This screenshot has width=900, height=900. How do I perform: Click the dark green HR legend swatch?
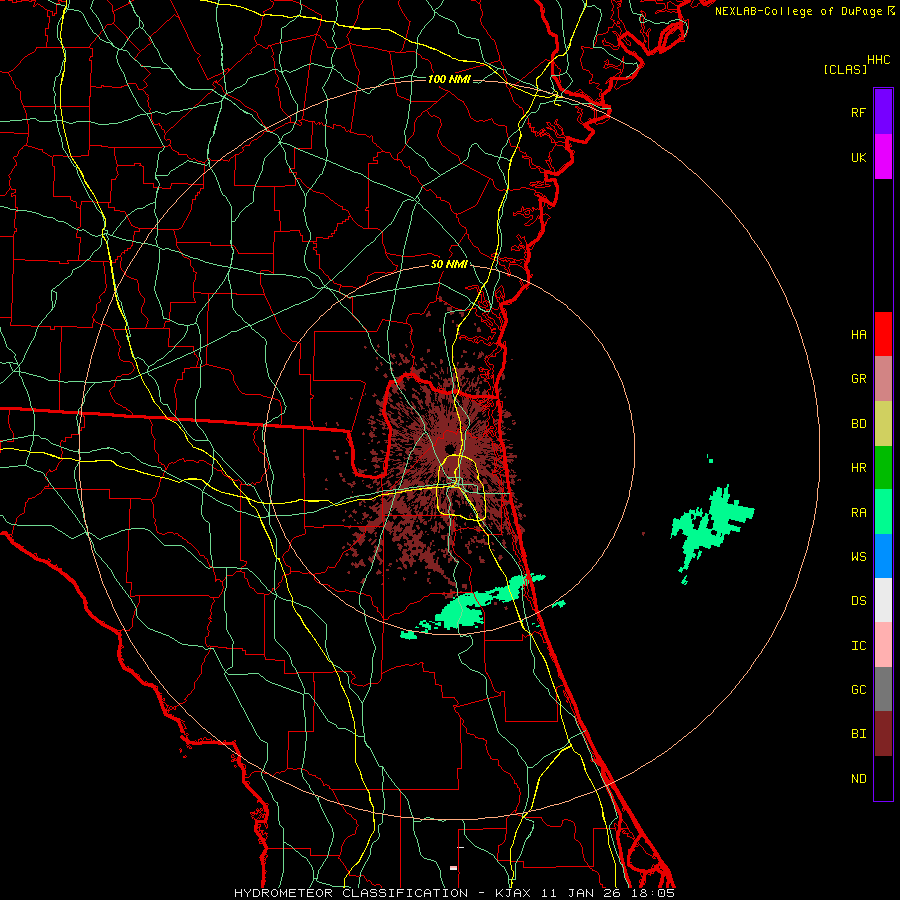click(883, 467)
